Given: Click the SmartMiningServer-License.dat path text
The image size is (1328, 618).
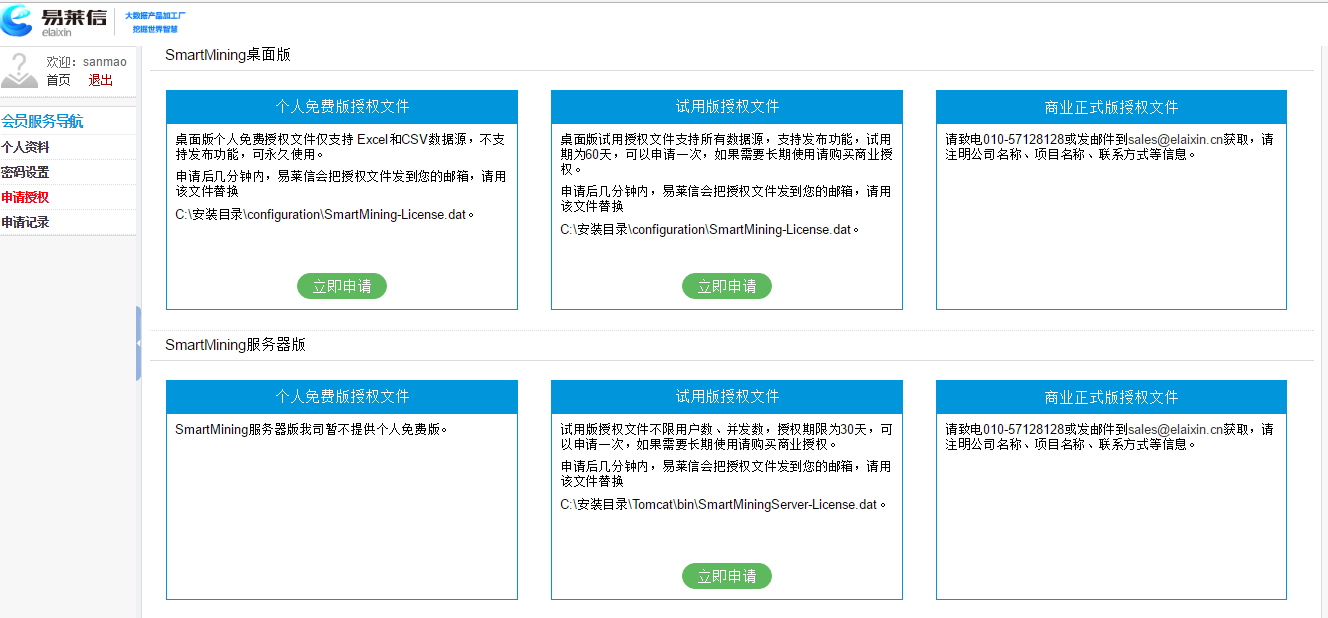Looking at the screenshot, I should [723, 504].
